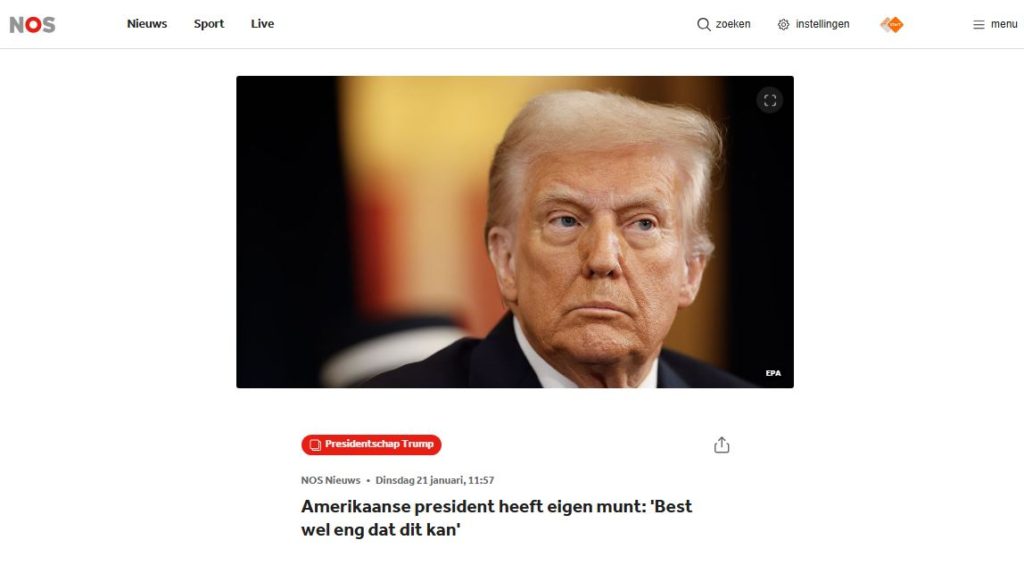The width and height of the screenshot is (1024, 565).
Task: Click the Amerikaanse president headline
Action: [496, 518]
